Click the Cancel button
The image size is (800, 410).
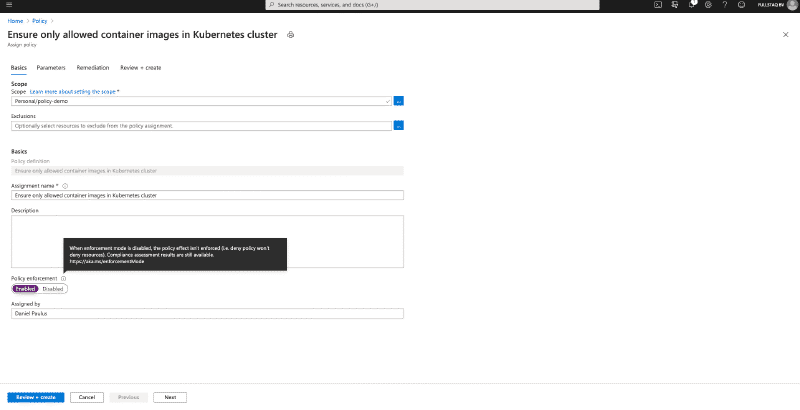(87, 397)
